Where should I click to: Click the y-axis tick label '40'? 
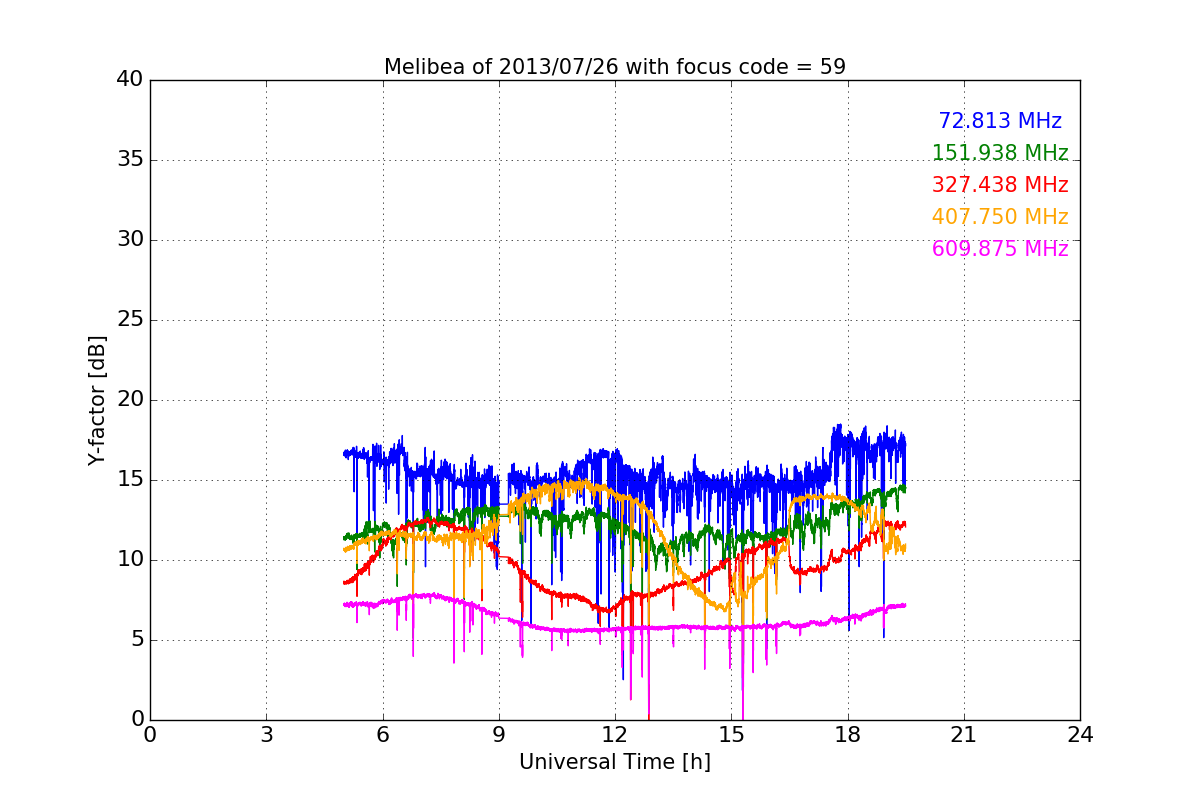pos(130,80)
